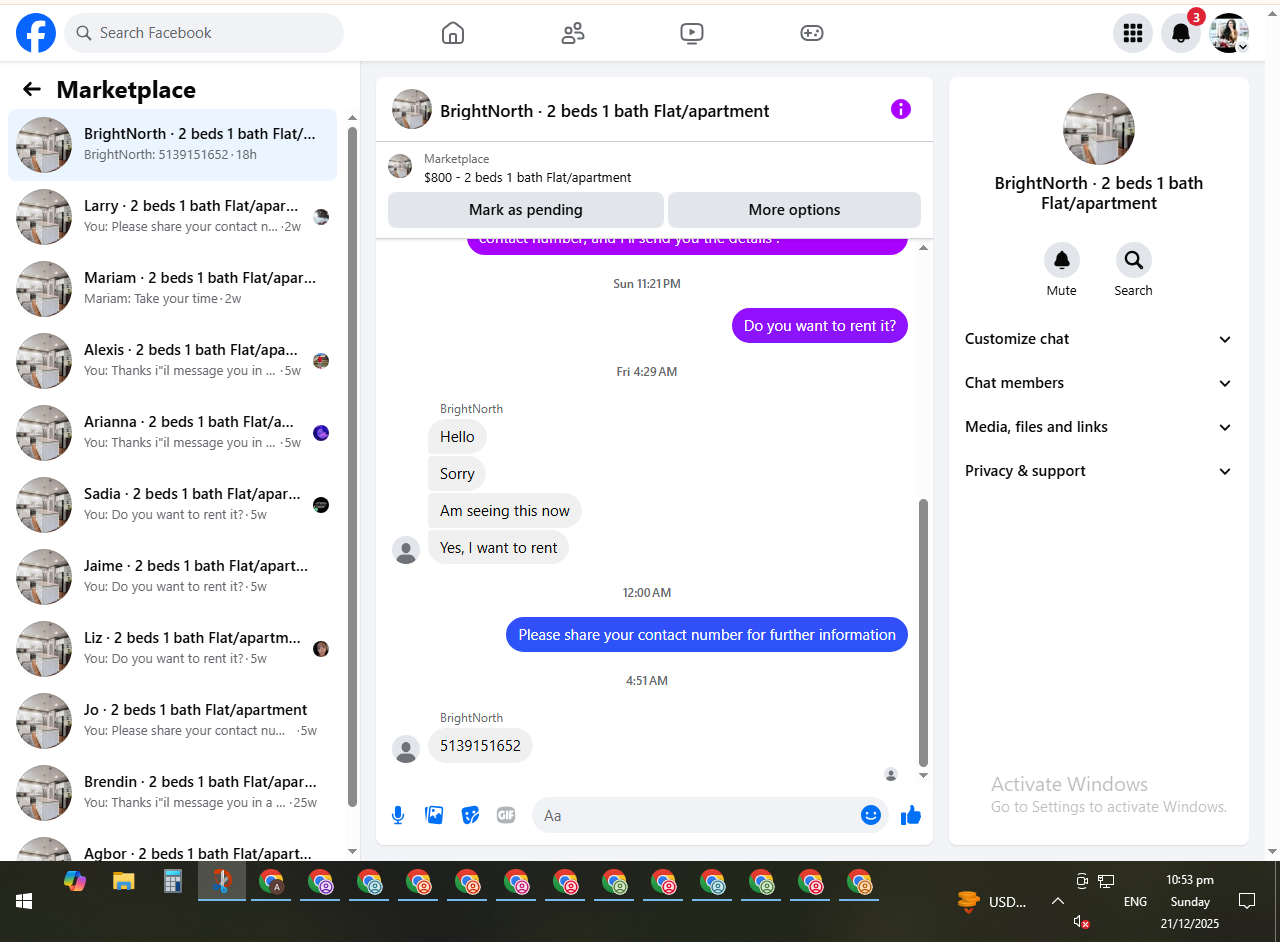Expand the Privacy & support section
Image resolution: width=1280 pixels, height=942 pixels.
pyautogui.click(x=1099, y=471)
